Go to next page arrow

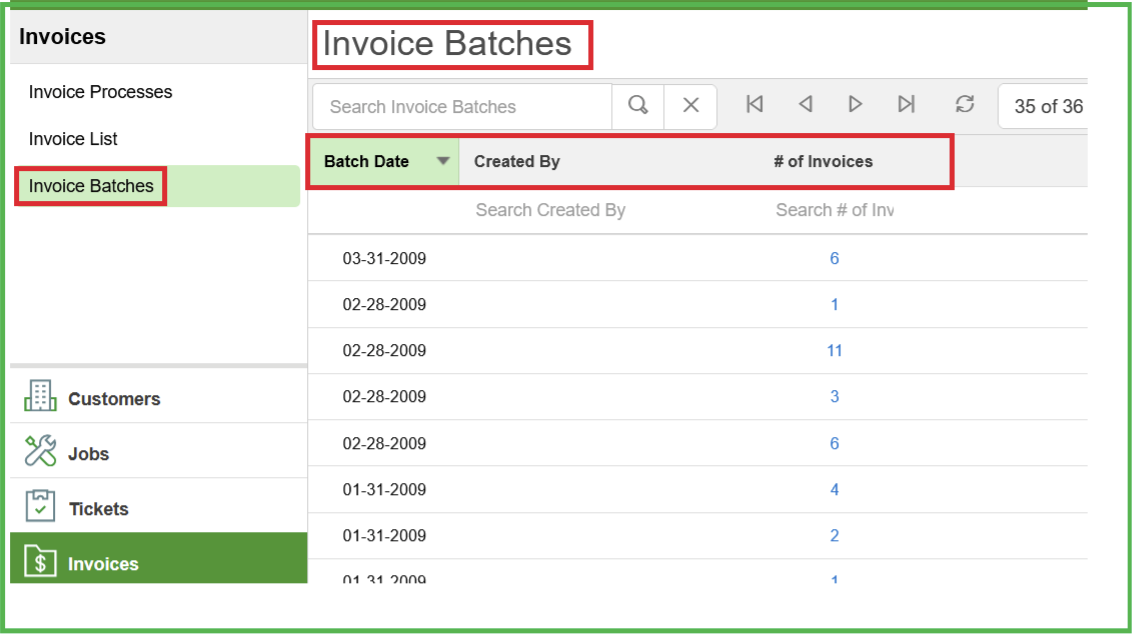coord(855,104)
